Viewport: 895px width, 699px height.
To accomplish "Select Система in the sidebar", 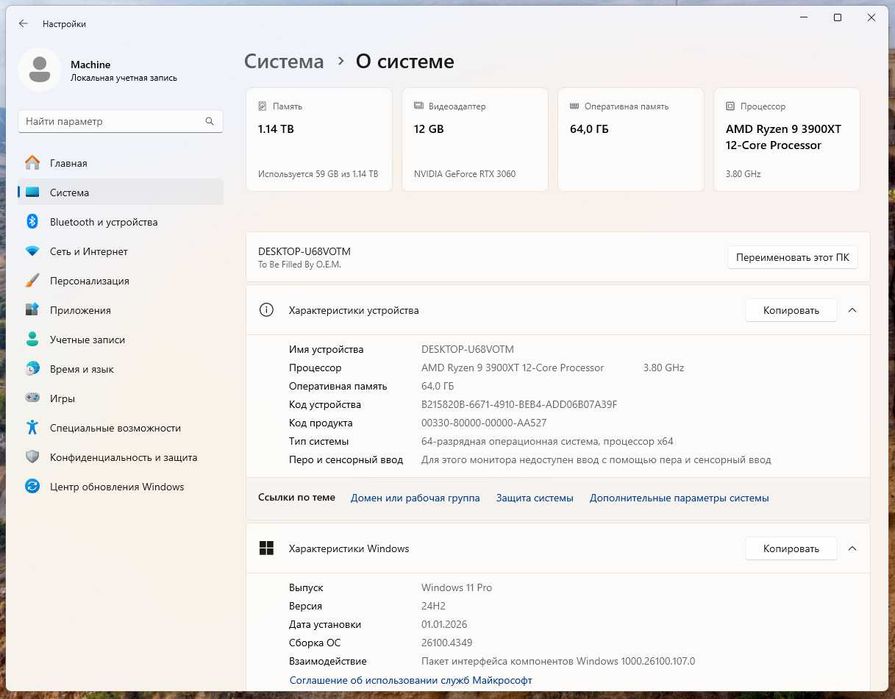I will [120, 192].
